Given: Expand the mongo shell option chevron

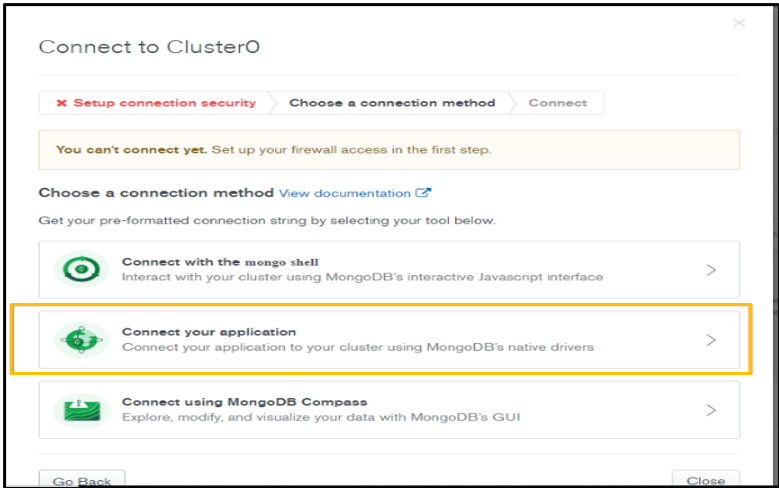Looking at the screenshot, I should click(x=711, y=270).
